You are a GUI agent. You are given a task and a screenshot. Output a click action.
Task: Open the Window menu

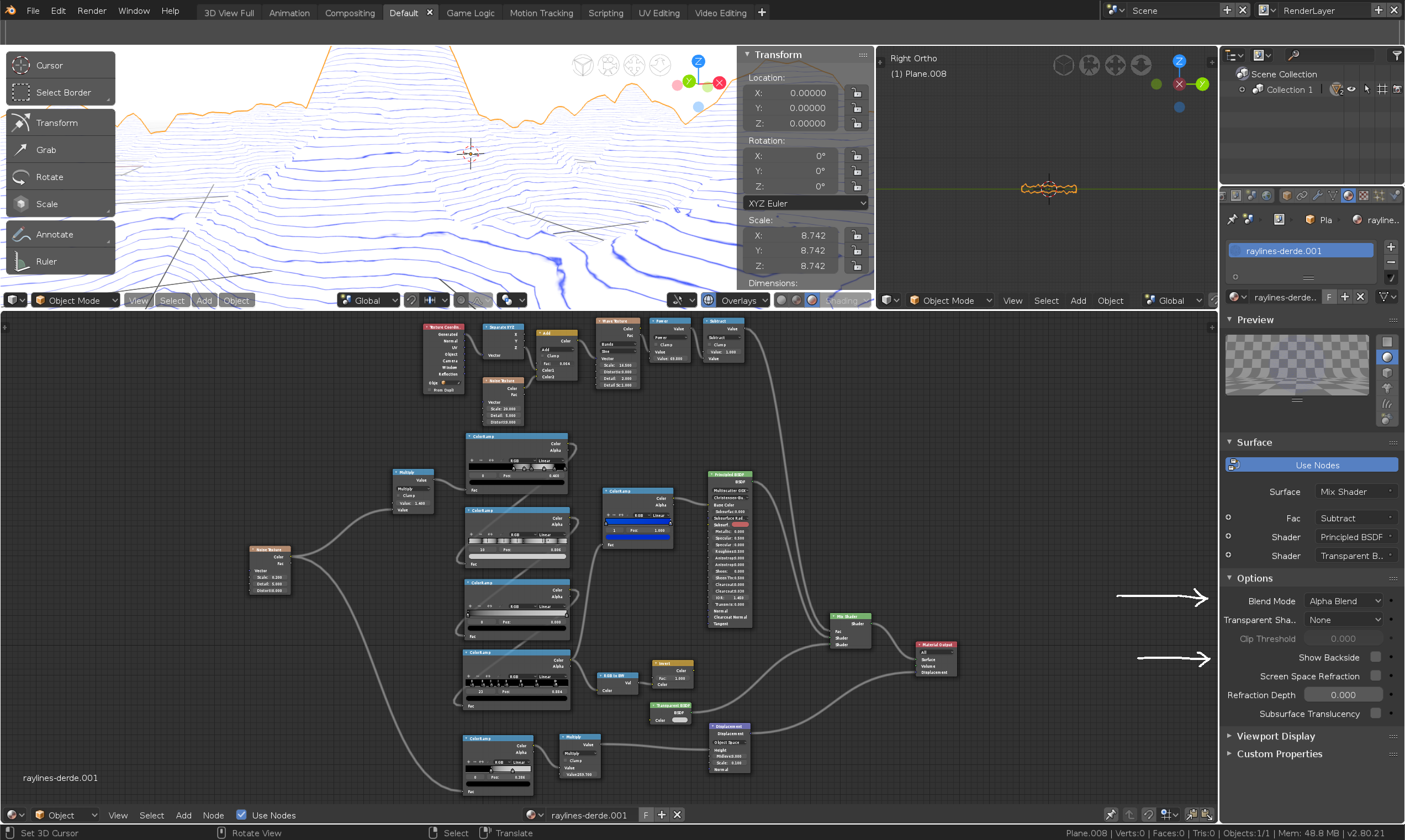[134, 10]
